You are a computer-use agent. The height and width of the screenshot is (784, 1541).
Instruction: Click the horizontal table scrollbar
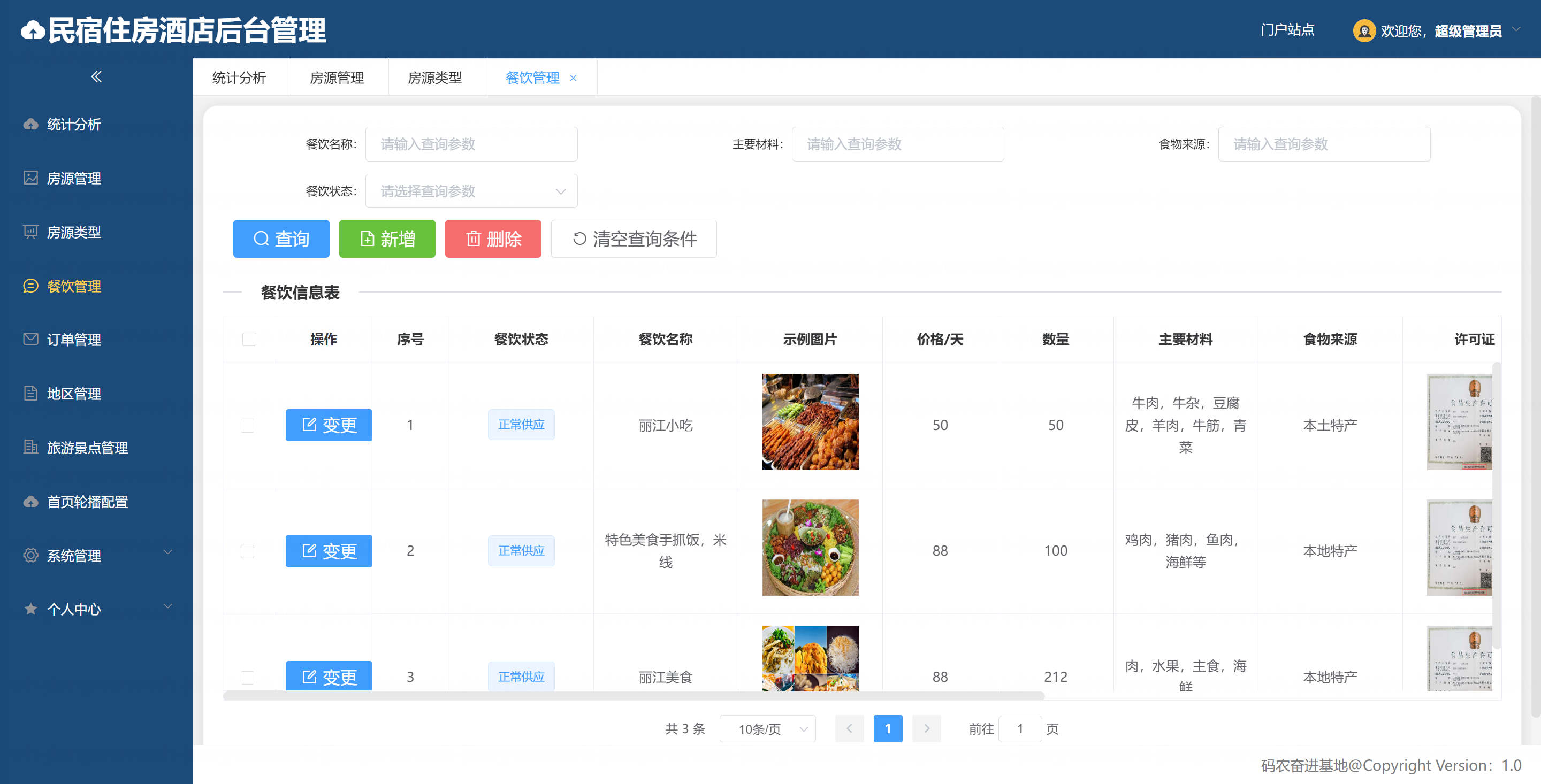[x=633, y=696]
